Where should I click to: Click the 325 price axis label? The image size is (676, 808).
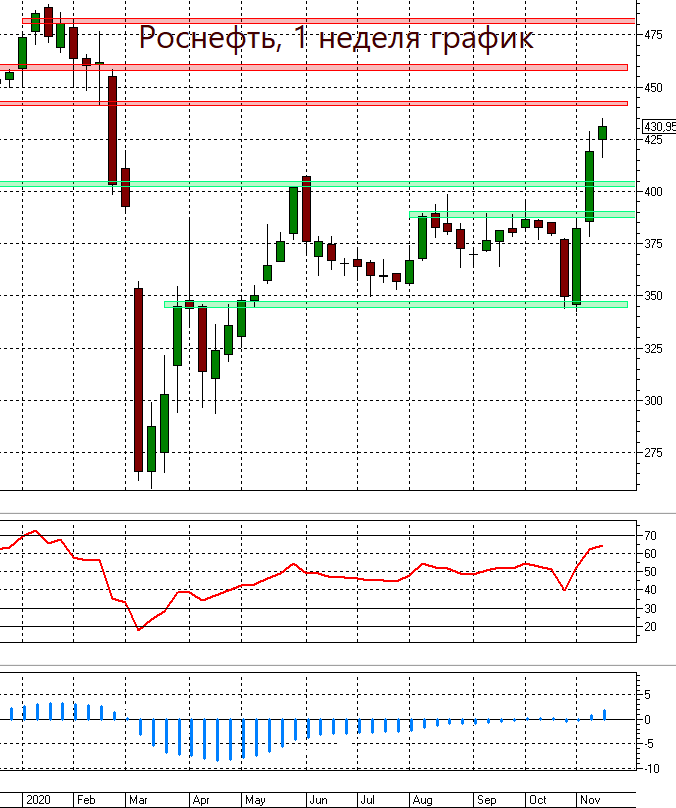[653, 349]
